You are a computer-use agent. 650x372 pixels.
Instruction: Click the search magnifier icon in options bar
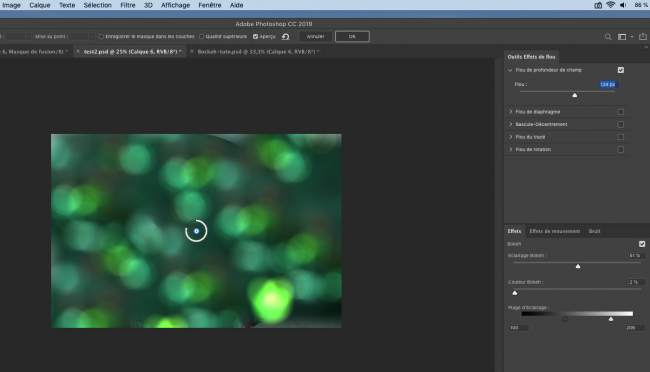[608, 37]
